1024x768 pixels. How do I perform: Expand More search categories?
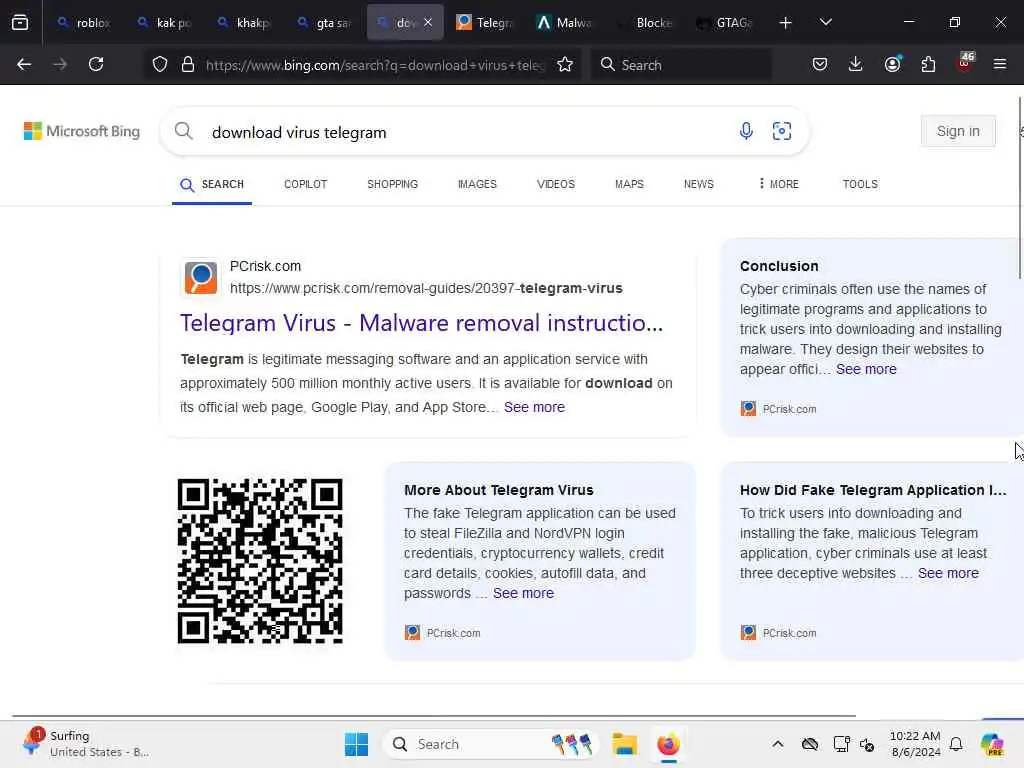[779, 184]
